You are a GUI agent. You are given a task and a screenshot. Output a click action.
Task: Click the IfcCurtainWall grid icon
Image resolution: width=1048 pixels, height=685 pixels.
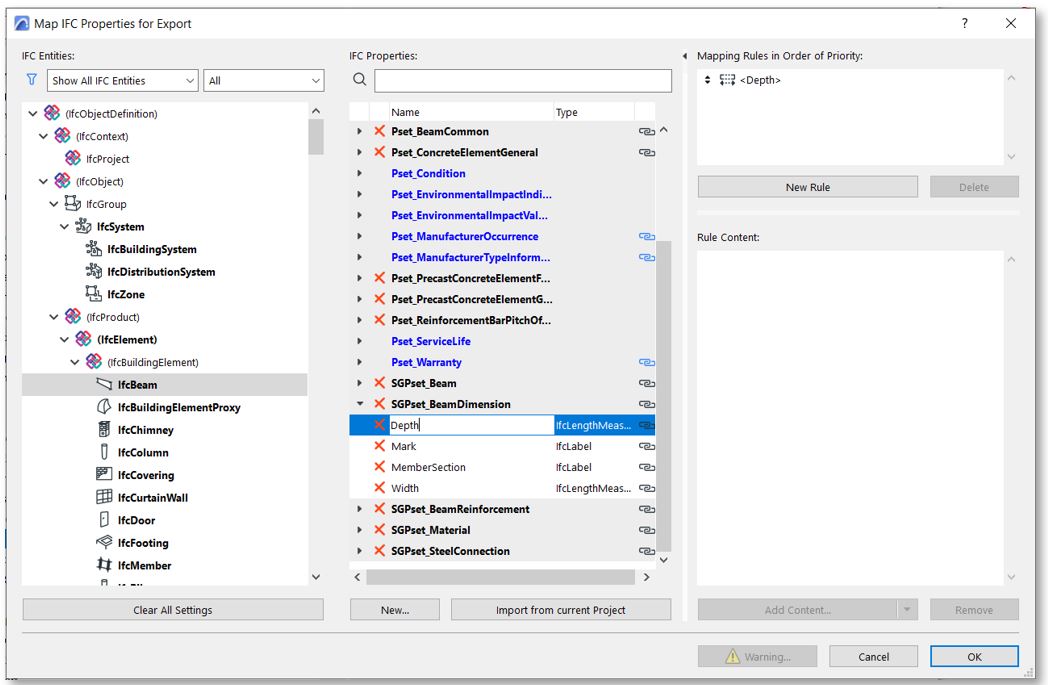[x=103, y=497]
